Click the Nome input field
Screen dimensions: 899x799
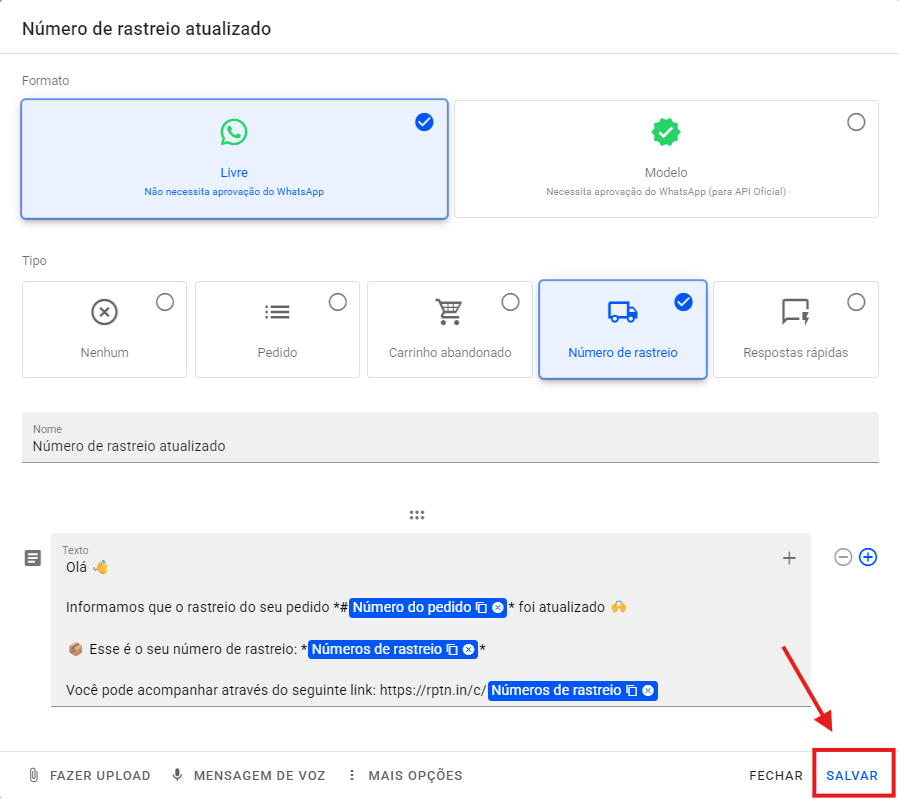pos(450,446)
